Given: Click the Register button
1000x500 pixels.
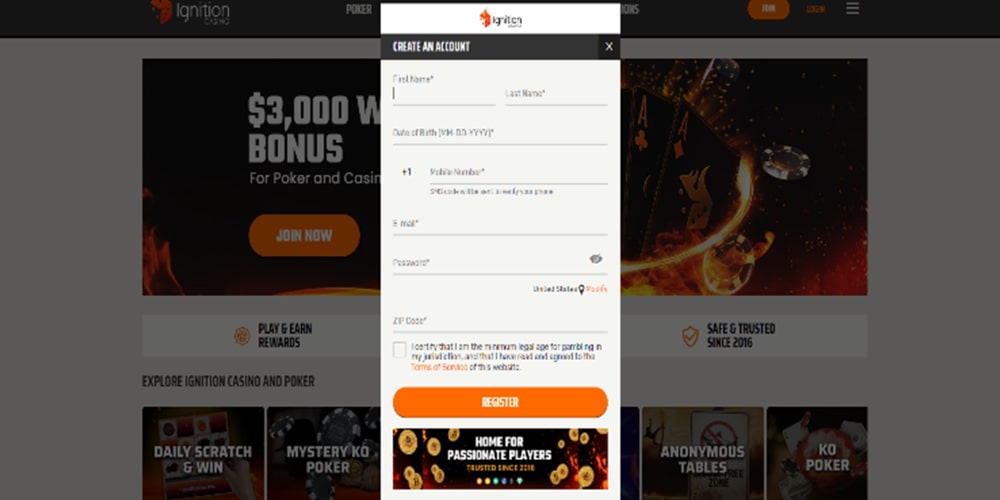Looking at the screenshot, I should [x=500, y=402].
